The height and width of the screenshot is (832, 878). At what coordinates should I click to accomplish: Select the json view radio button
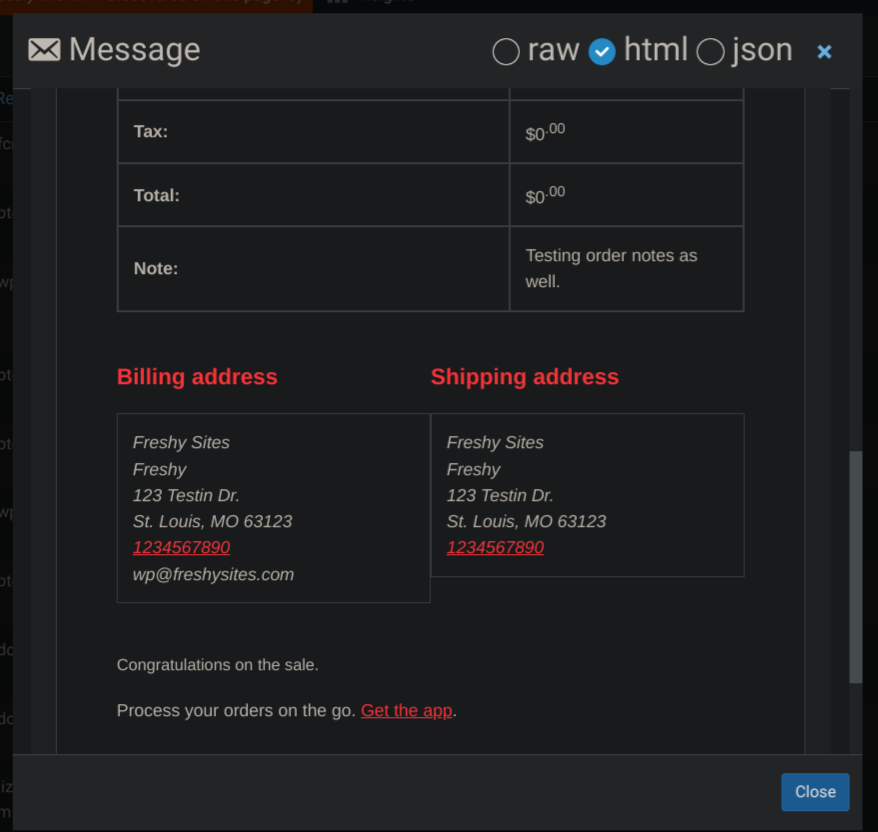711,51
